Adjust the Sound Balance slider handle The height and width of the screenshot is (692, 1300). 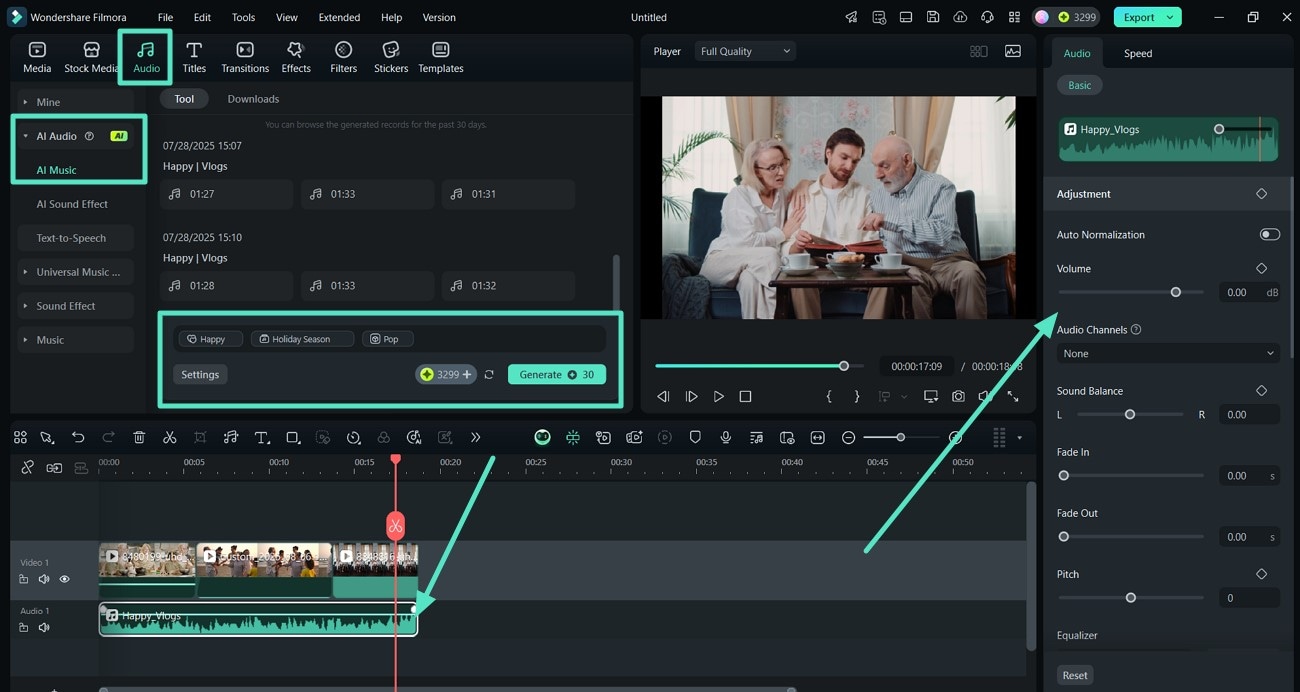click(1130, 414)
